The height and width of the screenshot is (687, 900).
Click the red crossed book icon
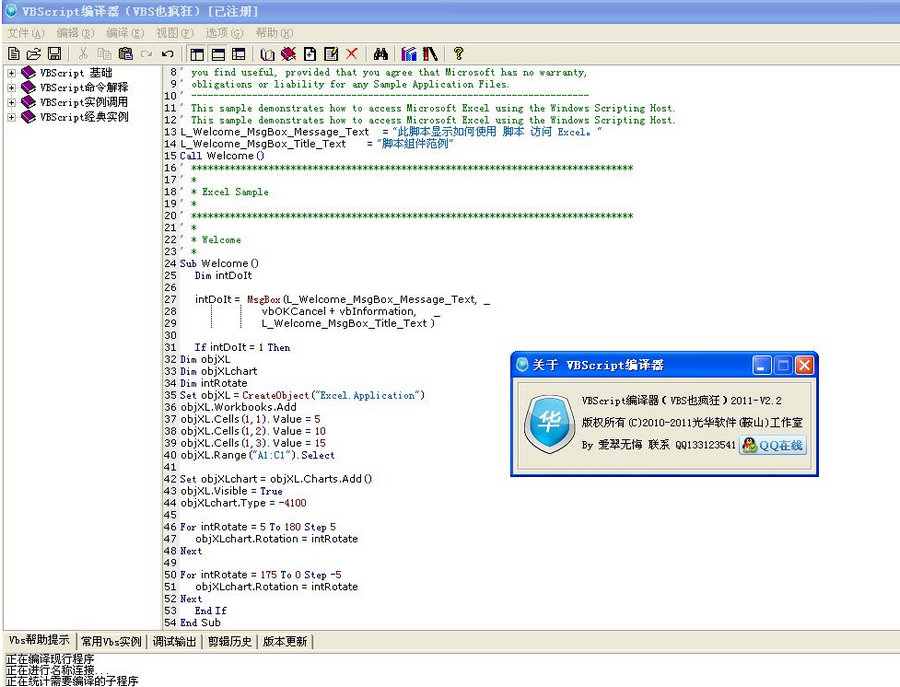click(x=289, y=54)
